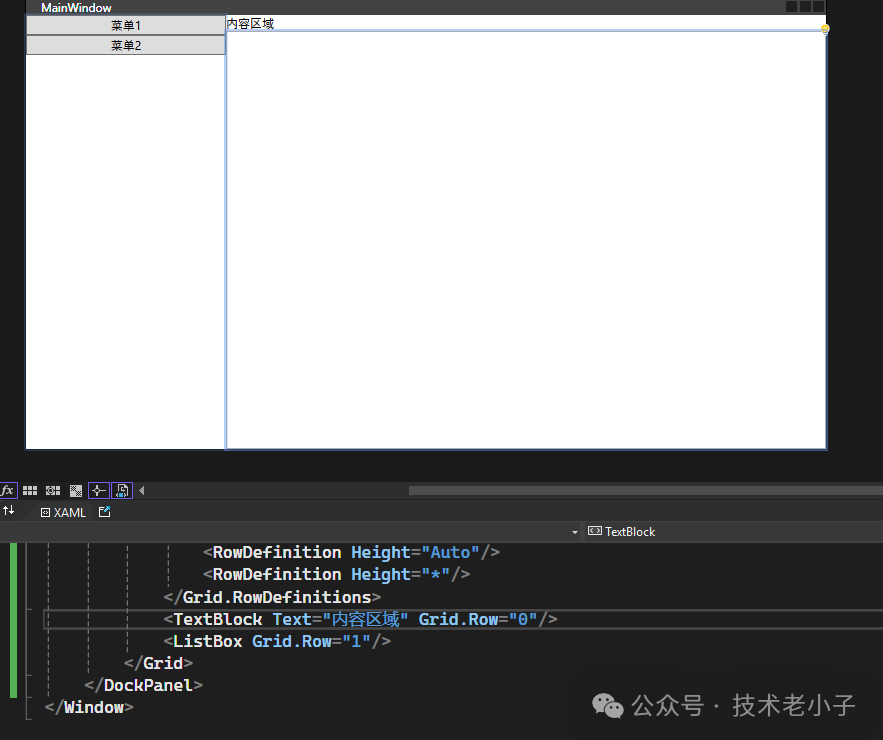The image size is (883, 740).
Task: Toggle snapping to snaplines
Action: pos(98,490)
